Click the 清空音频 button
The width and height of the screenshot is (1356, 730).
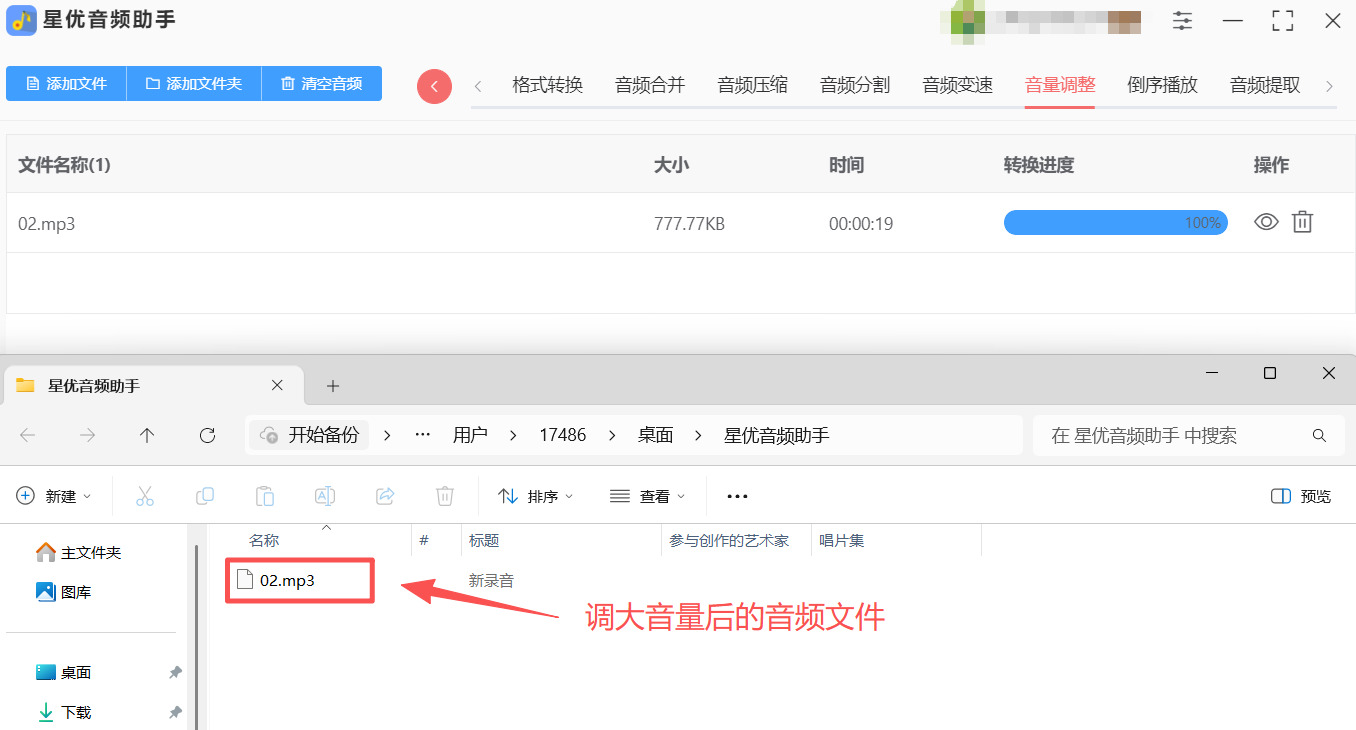321,84
